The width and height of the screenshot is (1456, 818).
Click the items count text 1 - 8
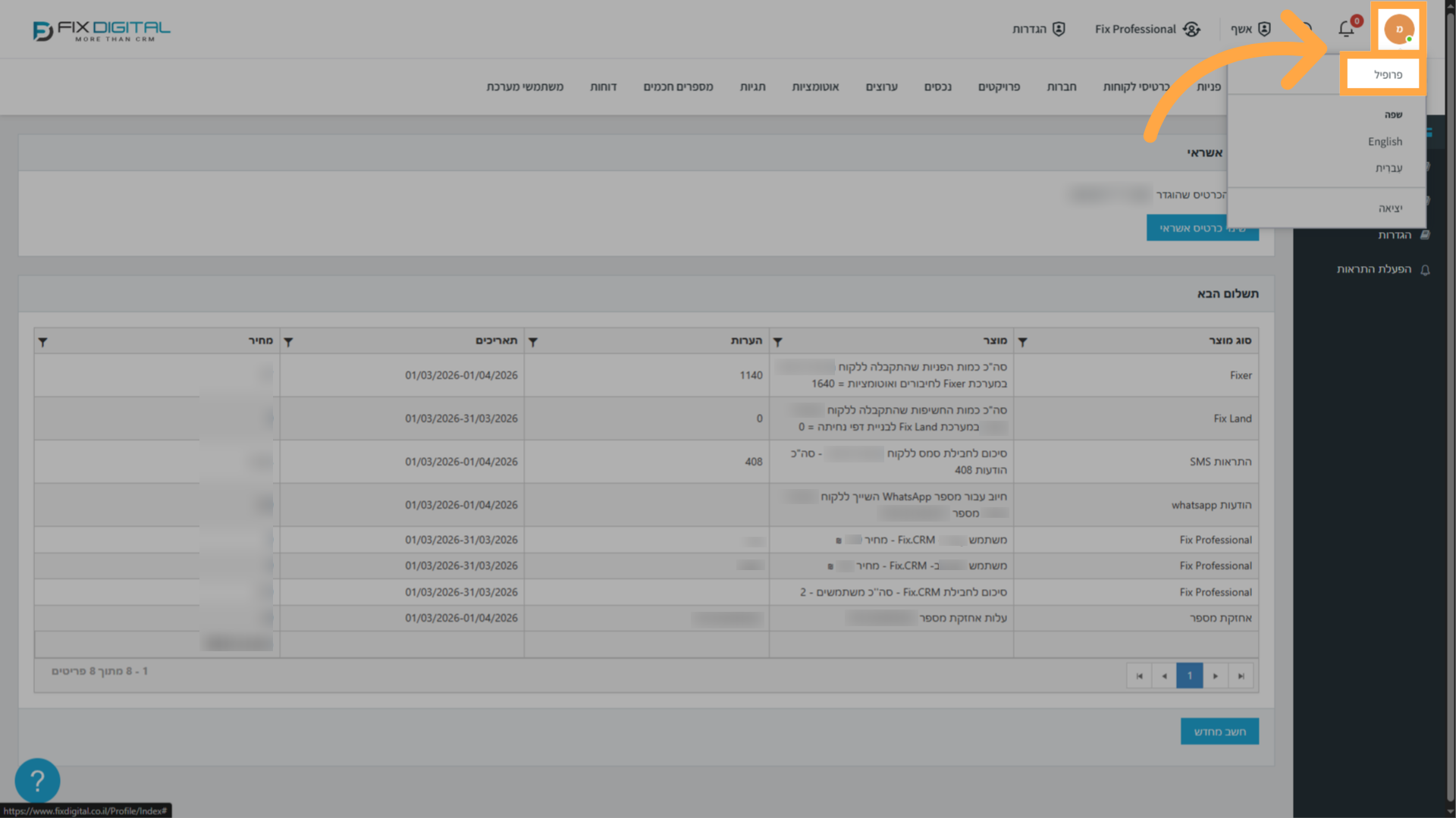tap(99, 672)
